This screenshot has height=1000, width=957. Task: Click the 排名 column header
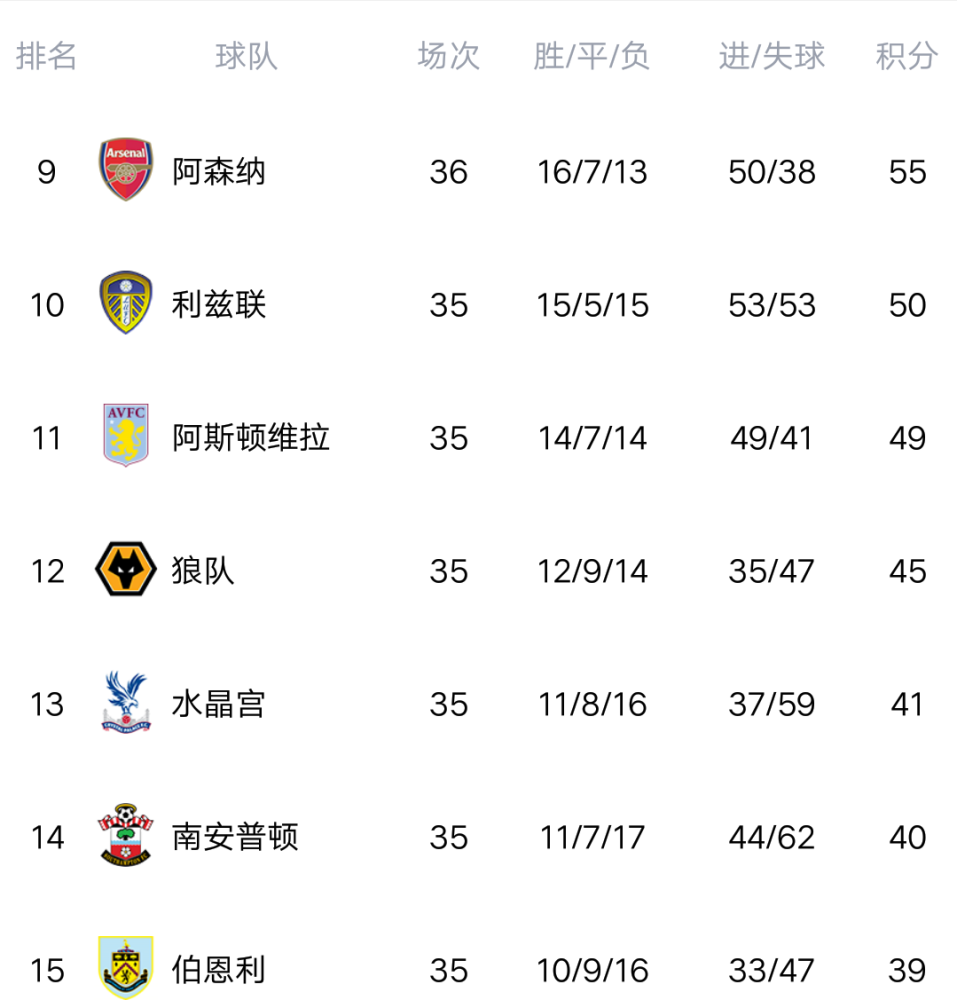[47, 56]
